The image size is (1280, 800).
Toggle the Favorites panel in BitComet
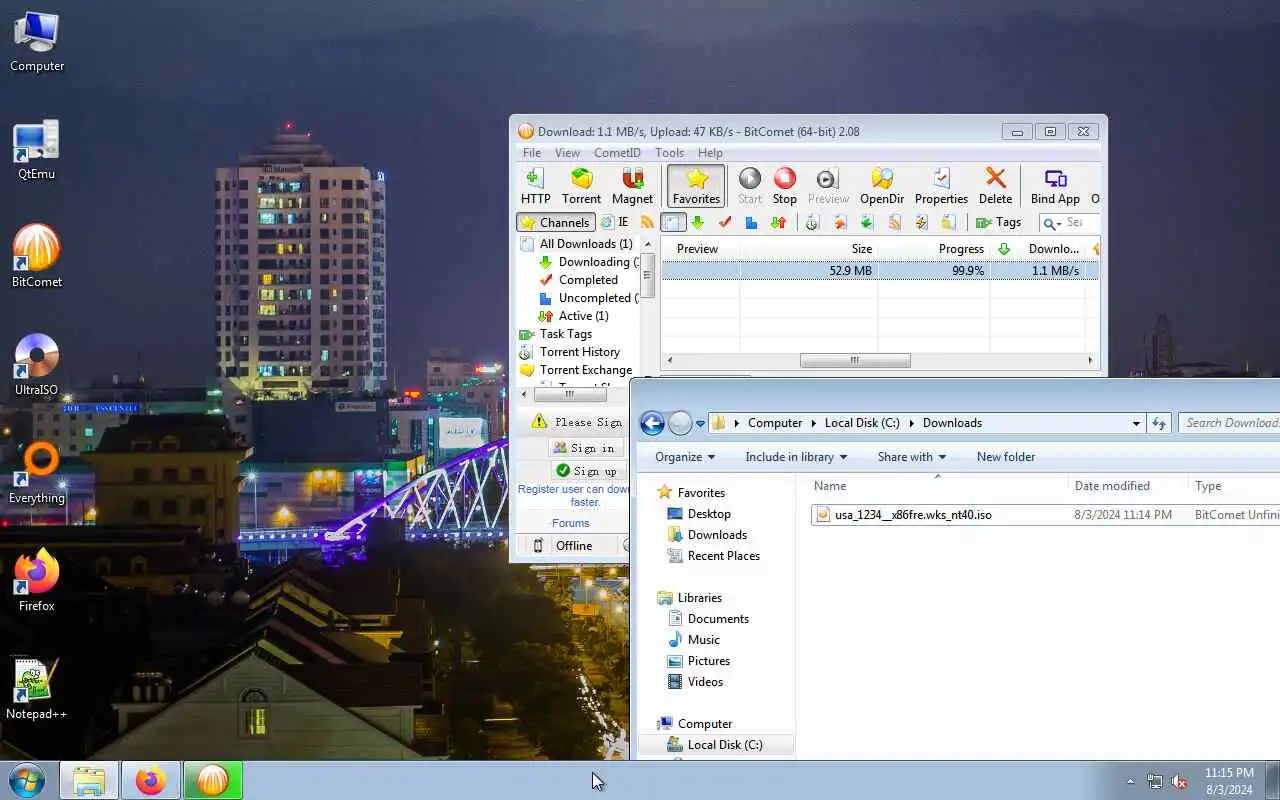coord(696,187)
